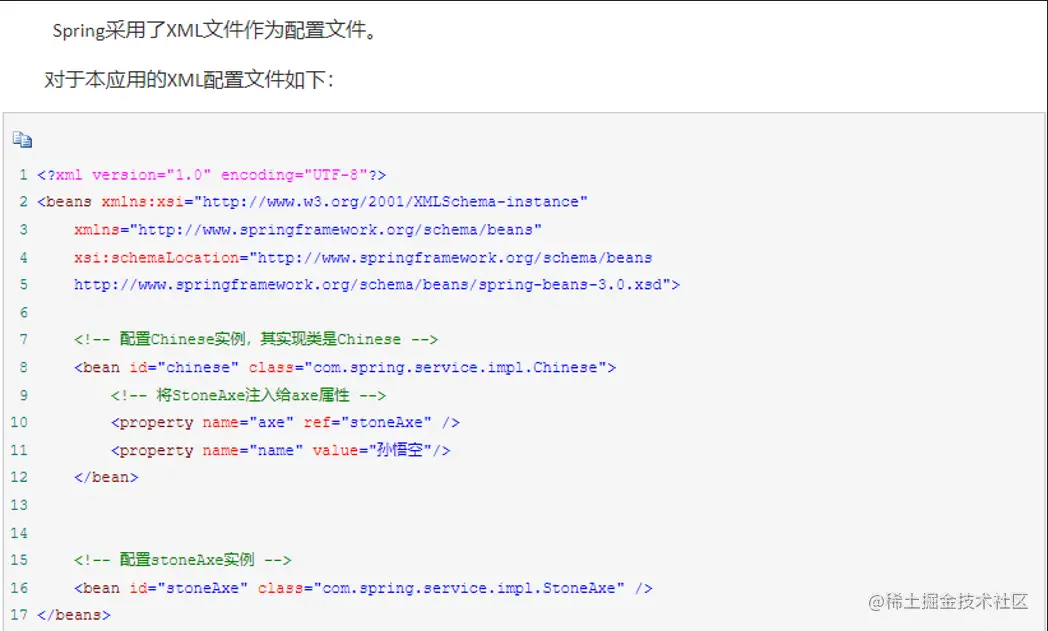Viewport: 1048px width, 631px height.
Task: Click the comment '配置Chinese实例' on line 7
Action: pyautogui.click(x=256, y=340)
